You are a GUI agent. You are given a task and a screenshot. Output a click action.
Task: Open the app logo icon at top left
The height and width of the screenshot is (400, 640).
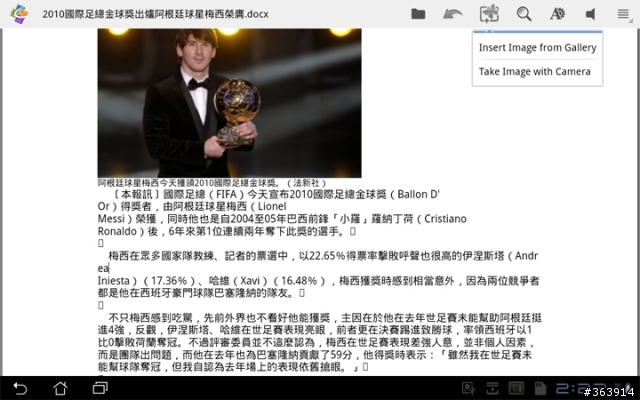[x=19, y=14]
